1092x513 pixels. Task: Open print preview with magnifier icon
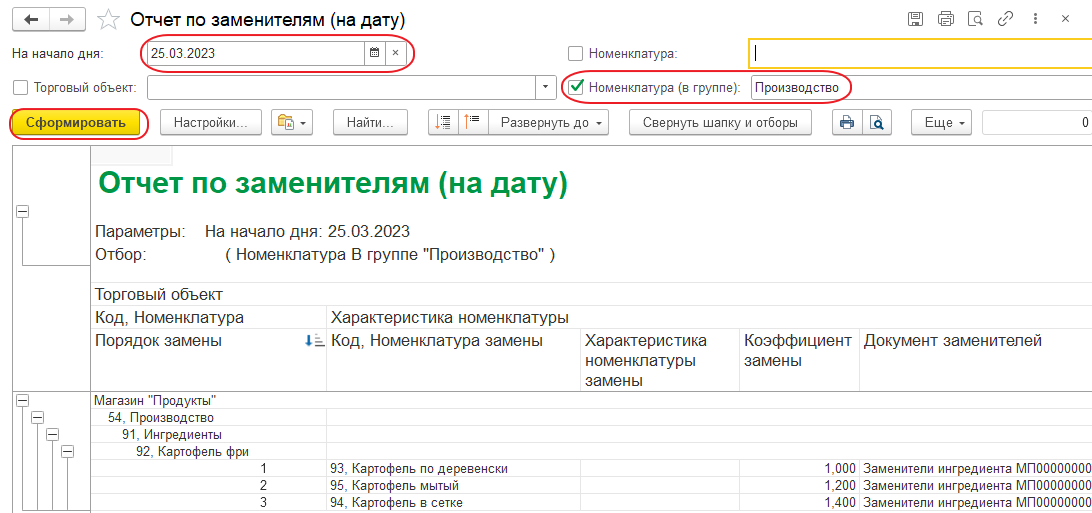(x=875, y=123)
